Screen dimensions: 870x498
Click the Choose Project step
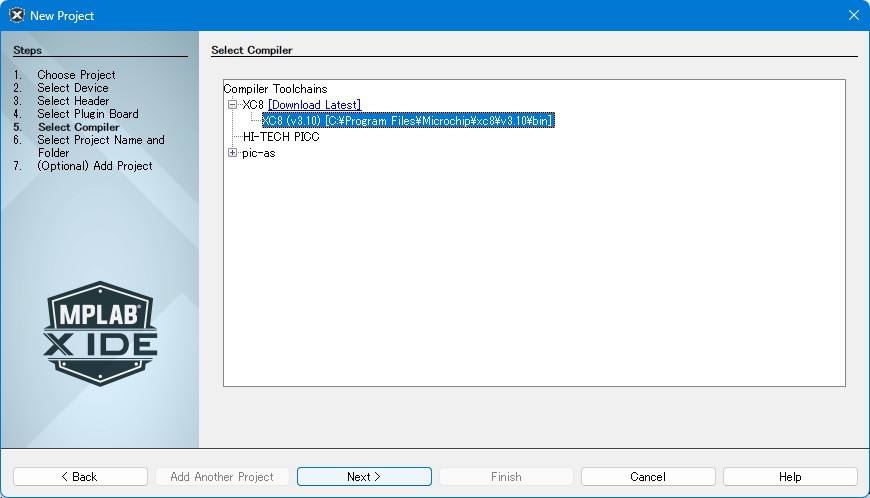point(76,75)
